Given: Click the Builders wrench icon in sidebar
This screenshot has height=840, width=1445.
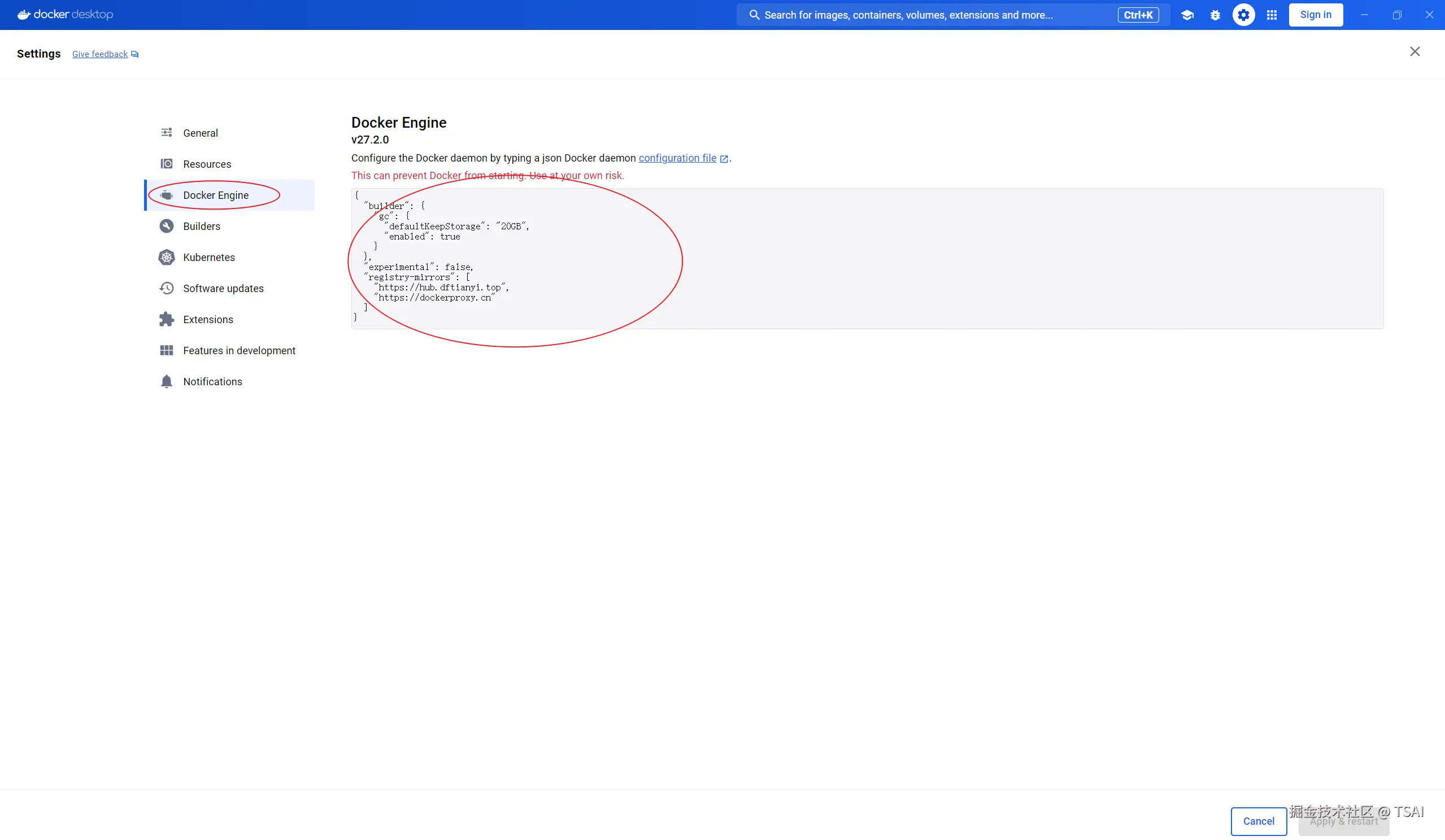Looking at the screenshot, I should (x=166, y=226).
